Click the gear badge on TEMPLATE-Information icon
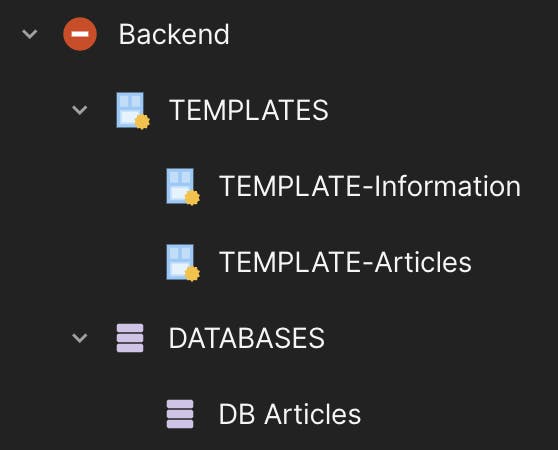Image resolution: width=558 pixels, height=450 pixels. (x=193, y=198)
